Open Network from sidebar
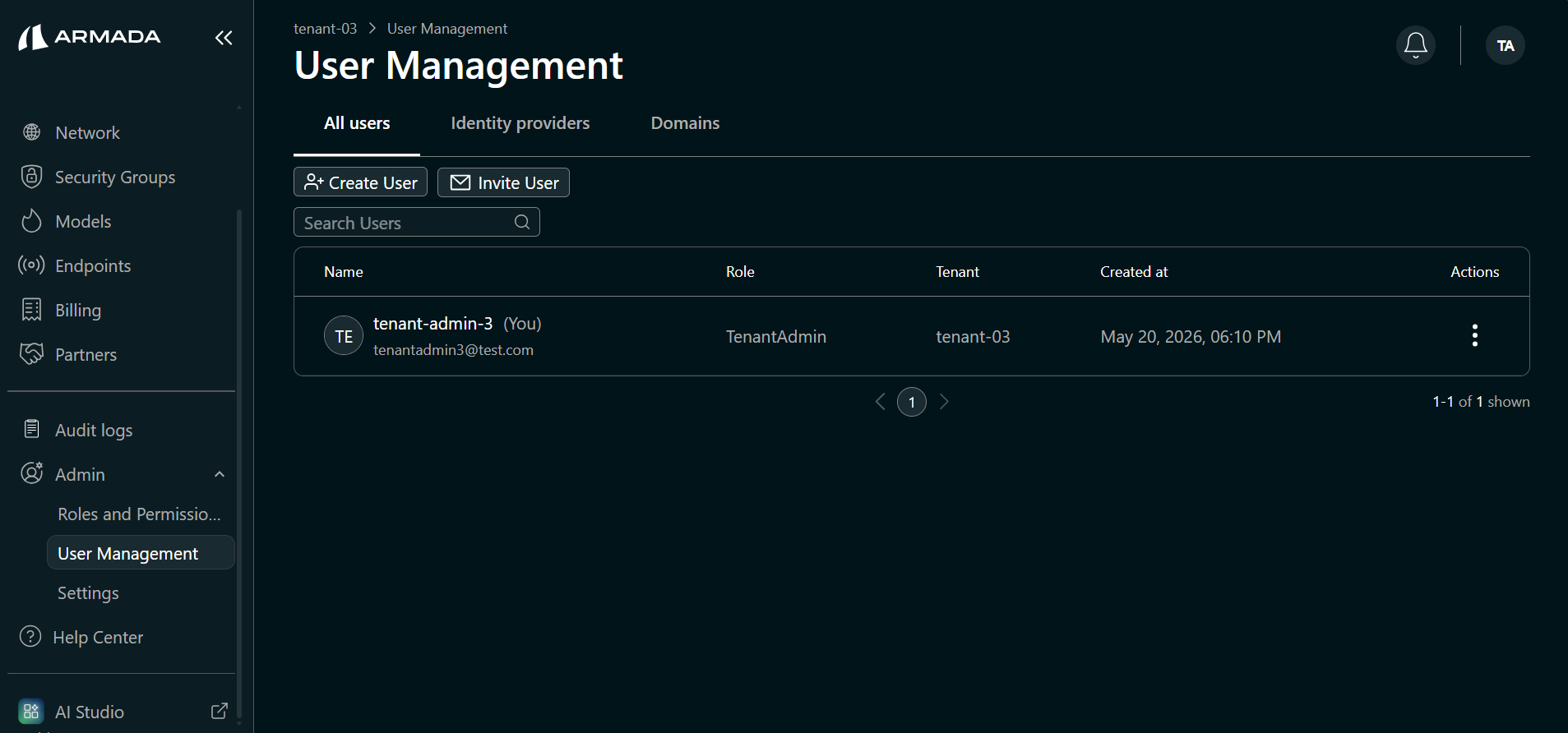Viewport: 1568px width, 733px height. click(87, 133)
